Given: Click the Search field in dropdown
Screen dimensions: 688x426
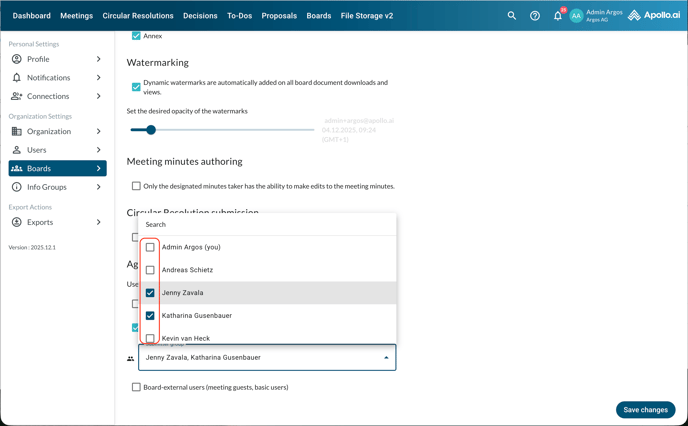Looking at the screenshot, I should point(266,225).
